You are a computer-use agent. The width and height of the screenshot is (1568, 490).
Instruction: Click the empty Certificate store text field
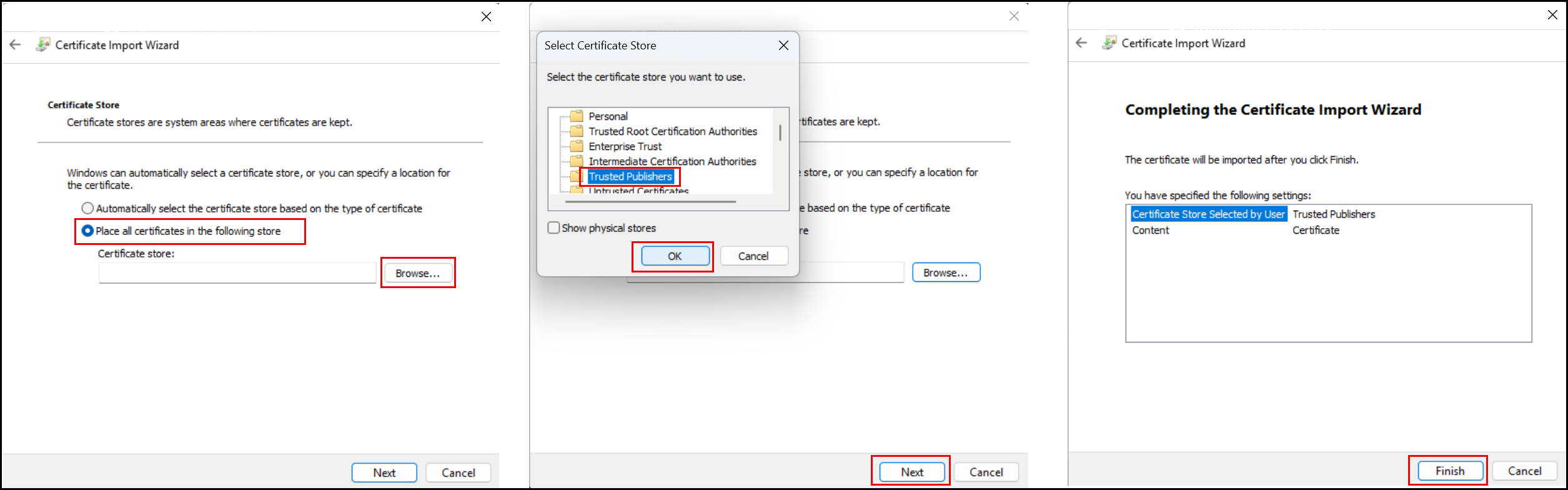coord(237,273)
